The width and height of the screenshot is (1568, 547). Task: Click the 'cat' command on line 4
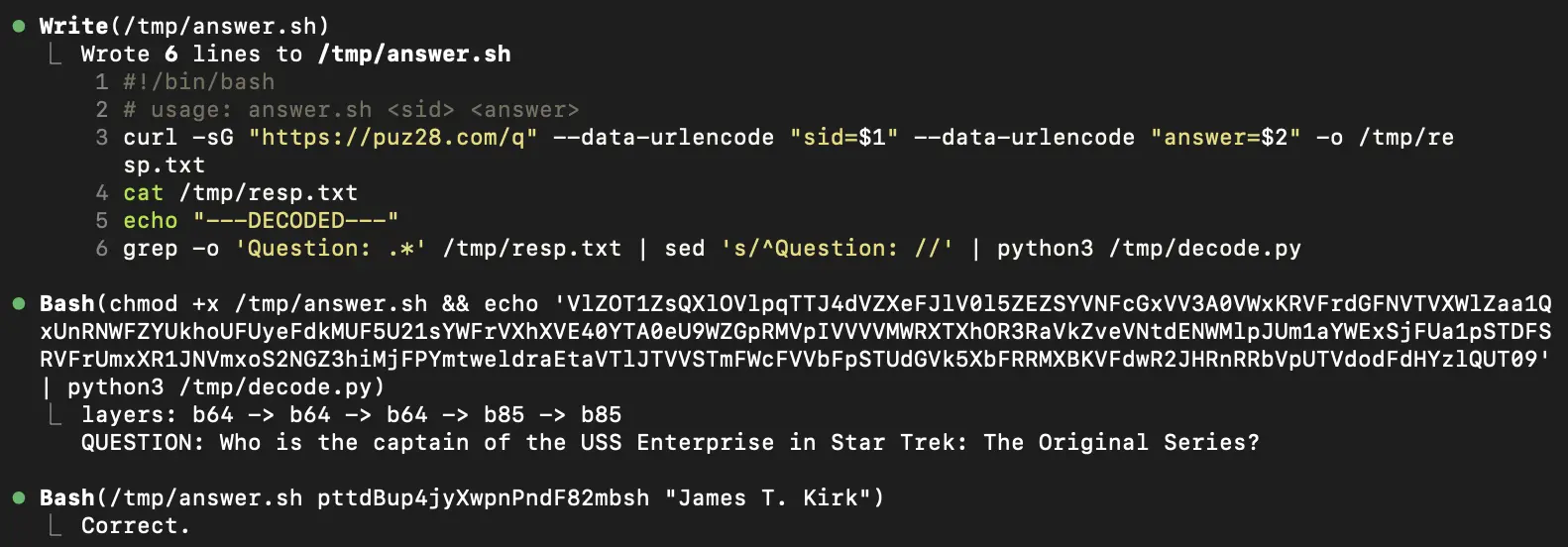[143, 192]
